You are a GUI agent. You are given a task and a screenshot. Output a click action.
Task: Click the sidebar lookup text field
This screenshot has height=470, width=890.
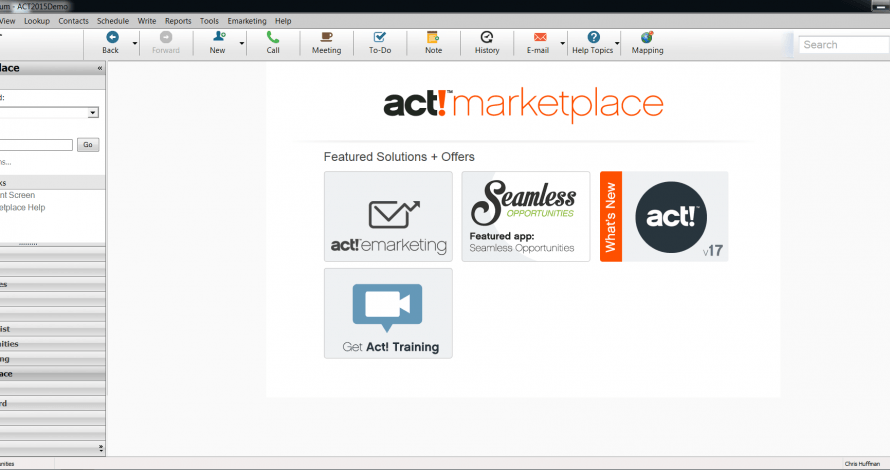pyautogui.click(x=35, y=145)
